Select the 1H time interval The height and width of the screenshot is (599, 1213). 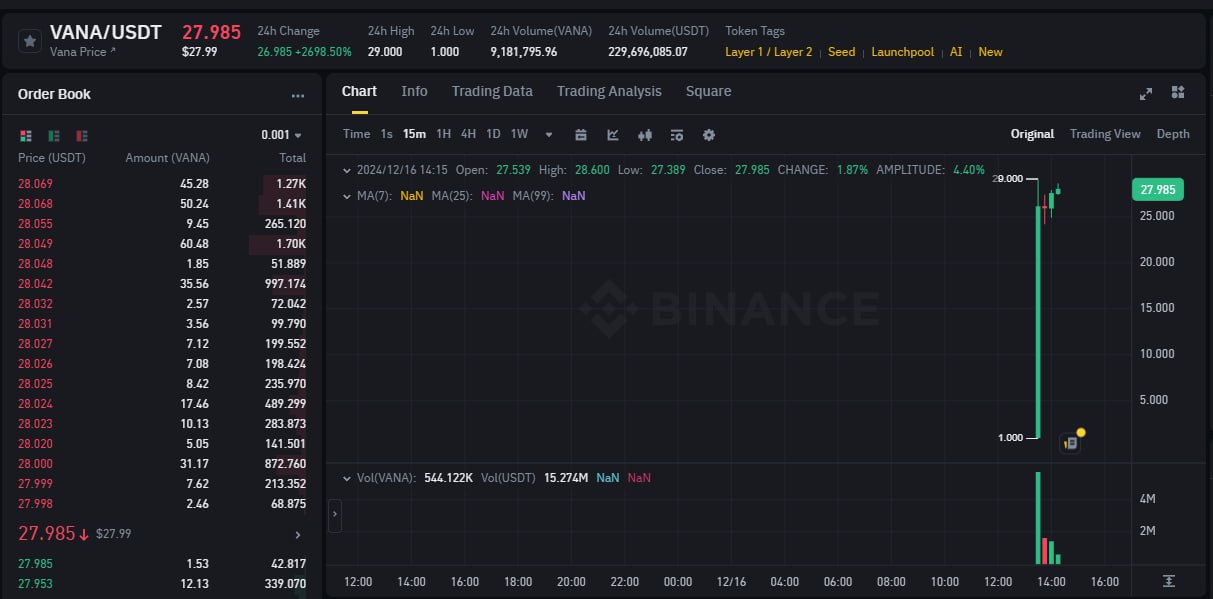(x=443, y=134)
